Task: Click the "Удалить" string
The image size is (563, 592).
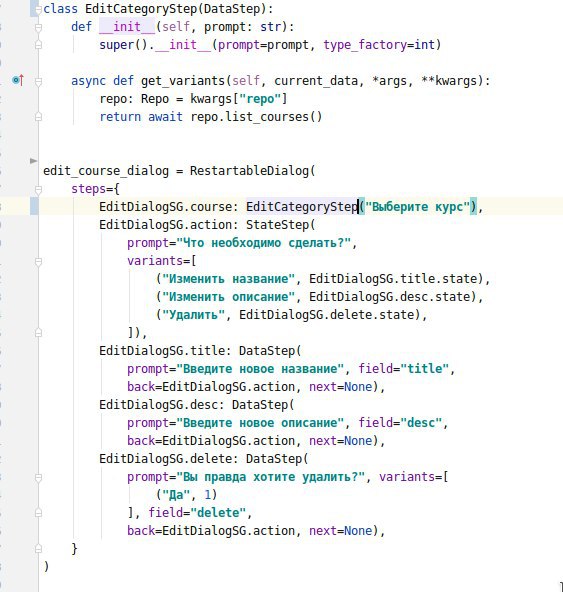Action: (193, 315)
